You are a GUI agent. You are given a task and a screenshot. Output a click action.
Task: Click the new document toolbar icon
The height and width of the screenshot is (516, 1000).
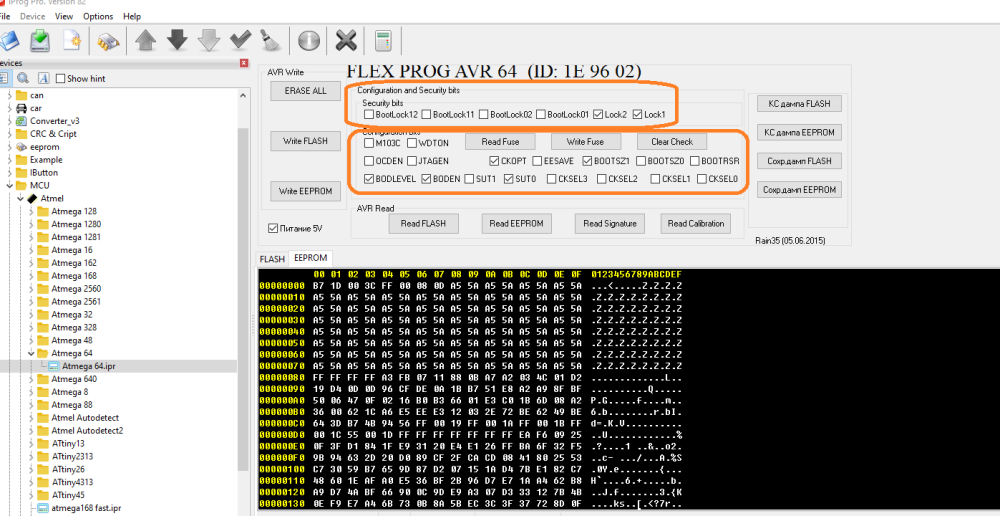coord(74,41)
